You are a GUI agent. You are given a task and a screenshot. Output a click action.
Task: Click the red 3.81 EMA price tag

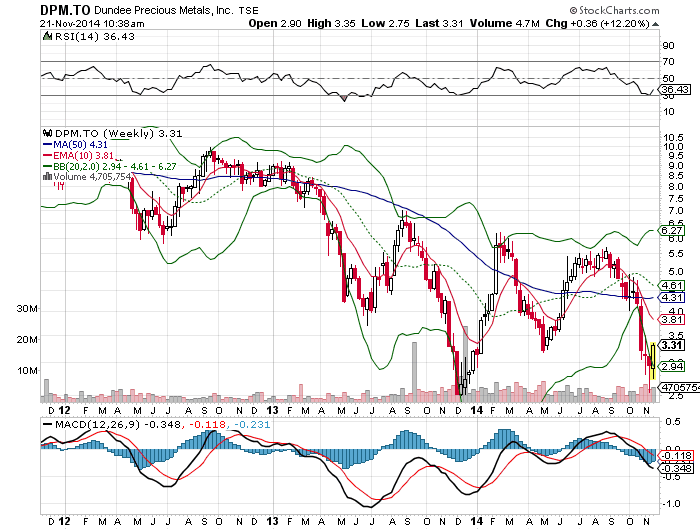pos(672,320)
